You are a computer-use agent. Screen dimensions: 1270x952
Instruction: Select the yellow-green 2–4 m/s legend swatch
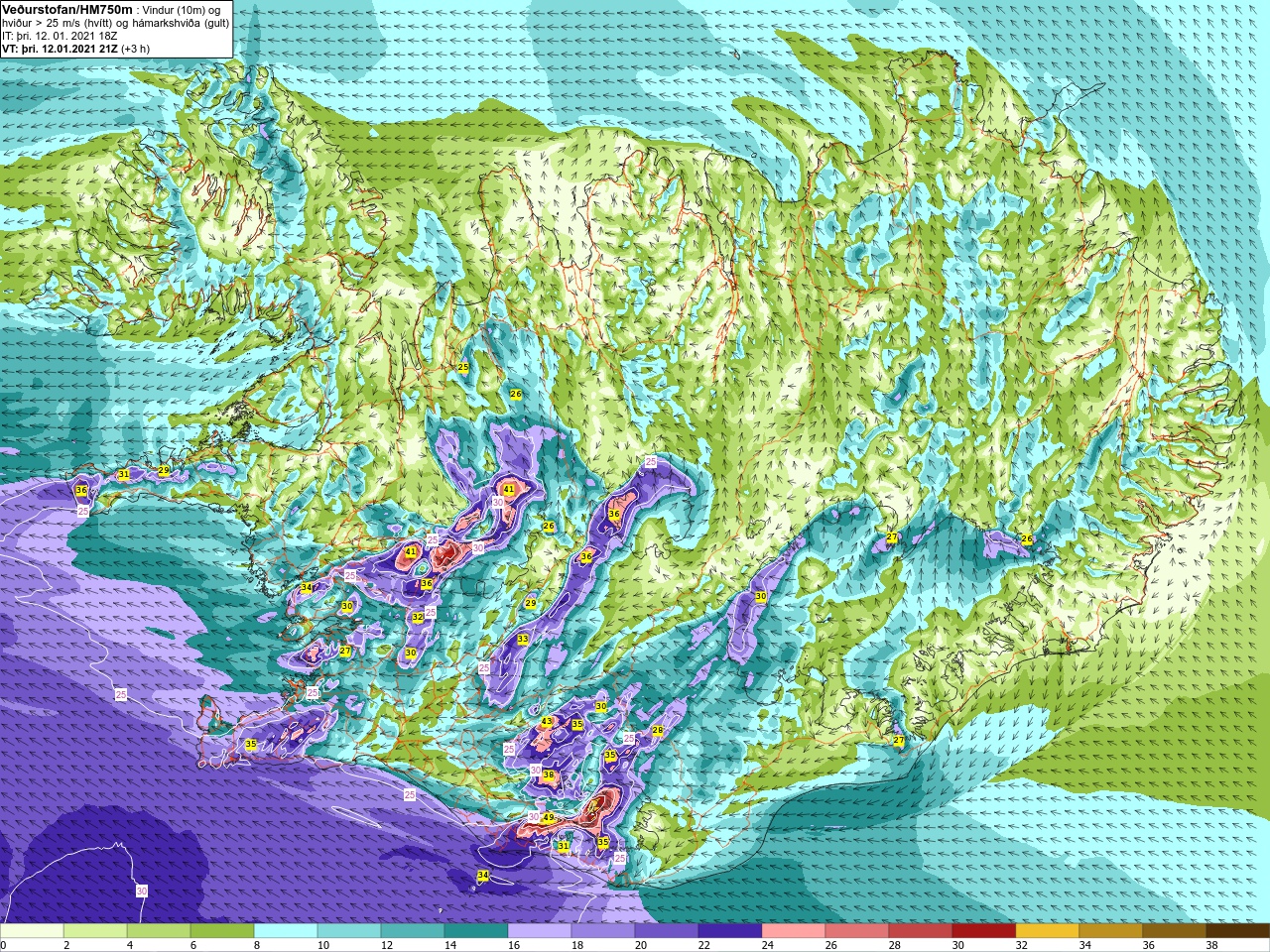point(95,931)
